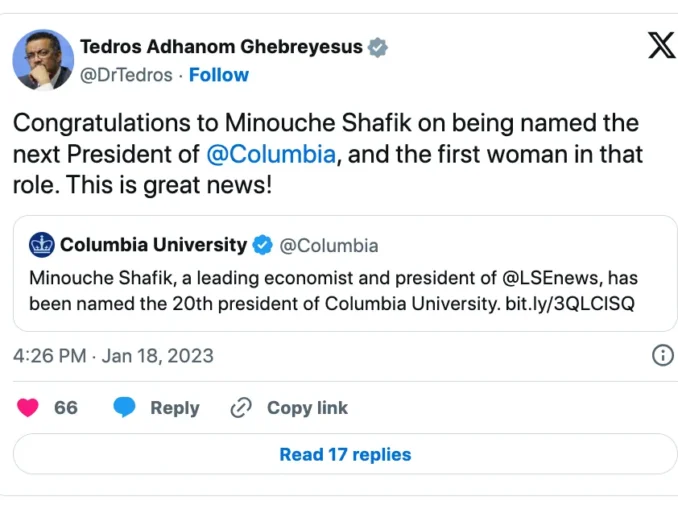
Task: Click Tedros's verified badge
Action: pos(378,47)
